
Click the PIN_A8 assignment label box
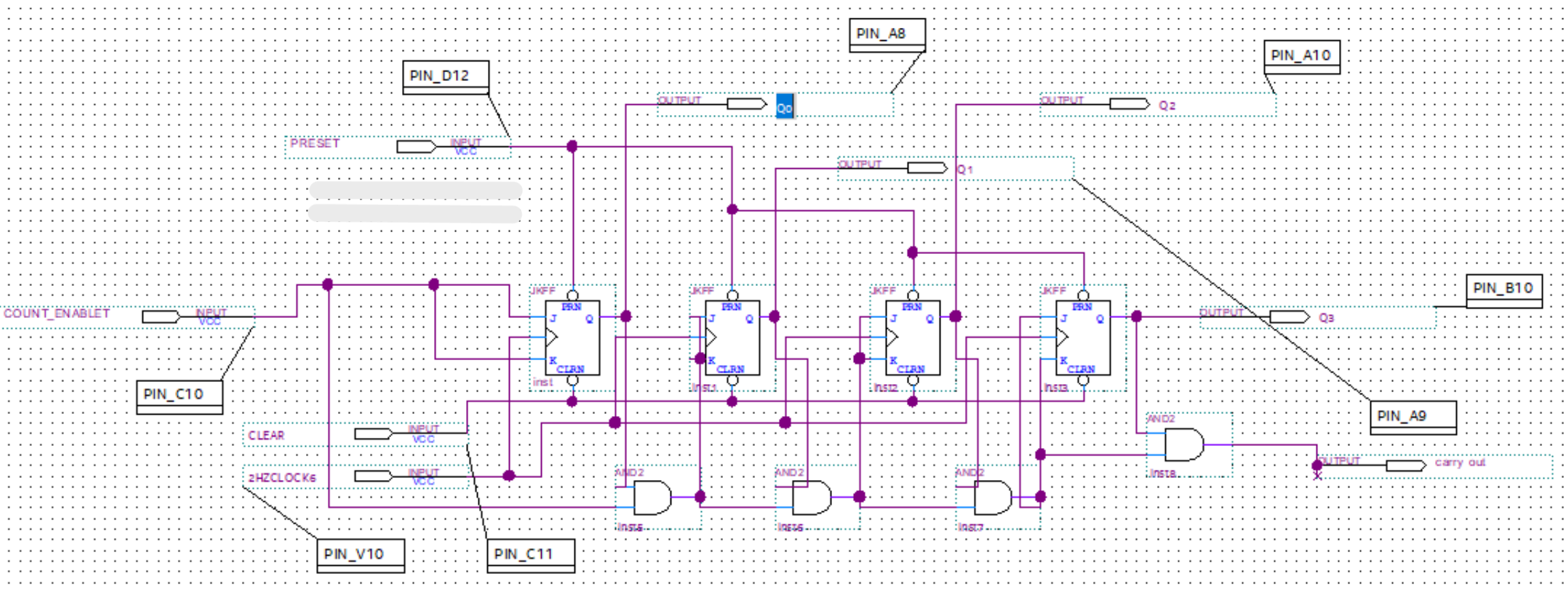point(887,33)
